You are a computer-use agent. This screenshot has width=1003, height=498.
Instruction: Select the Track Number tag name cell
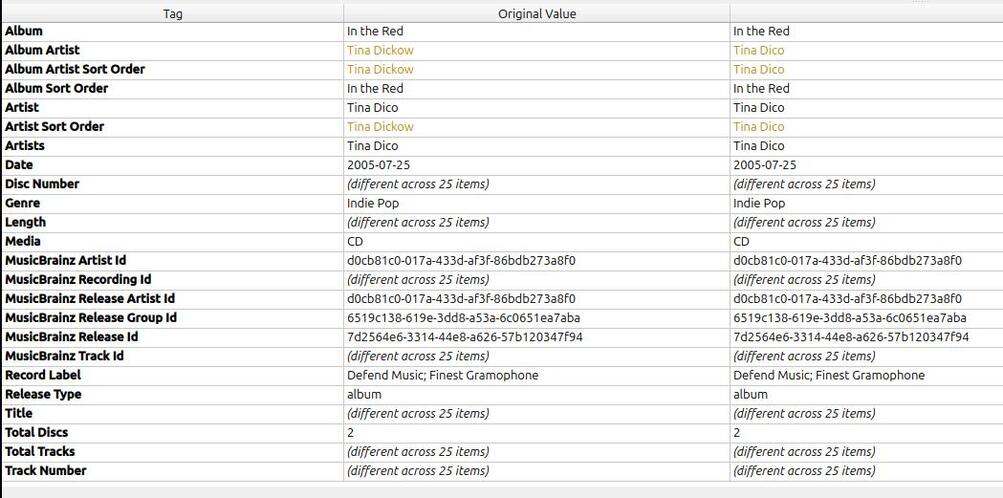coord(46,470)
